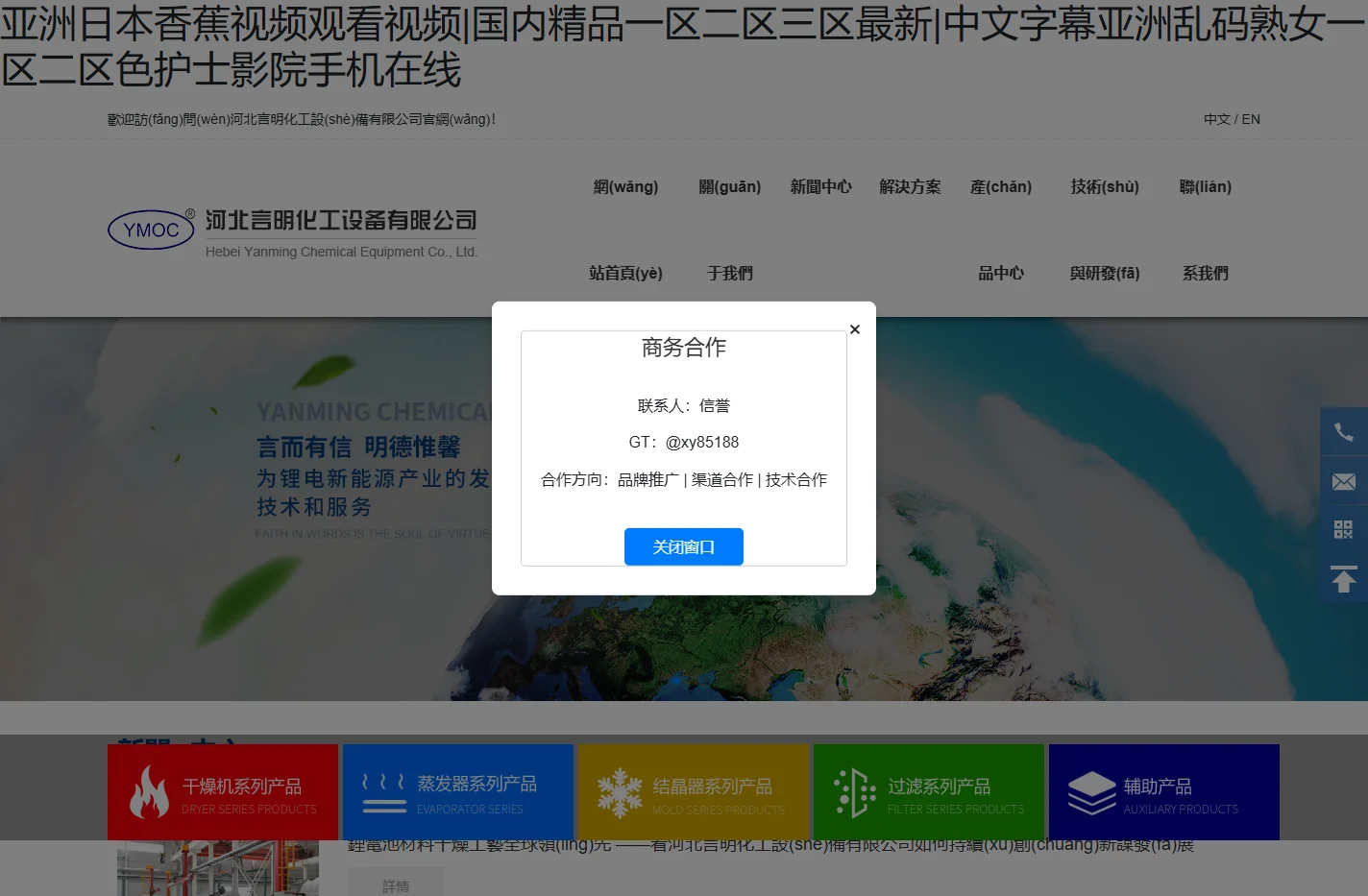
Task: Click the 联系人：信誉 text in popup
Action: pyautogui.click(x=684, y=405)
